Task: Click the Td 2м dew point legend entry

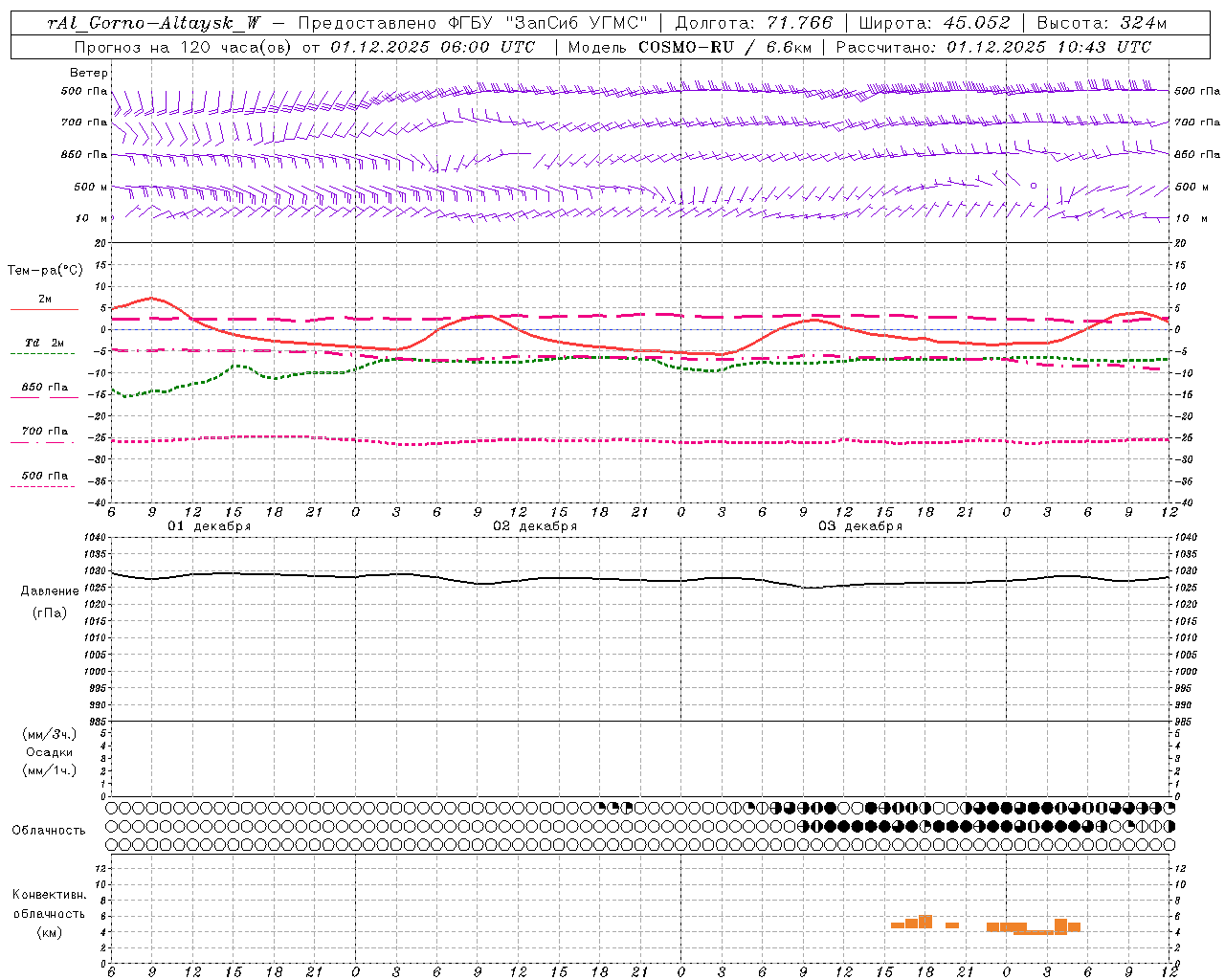Action: tap(44, 343)
